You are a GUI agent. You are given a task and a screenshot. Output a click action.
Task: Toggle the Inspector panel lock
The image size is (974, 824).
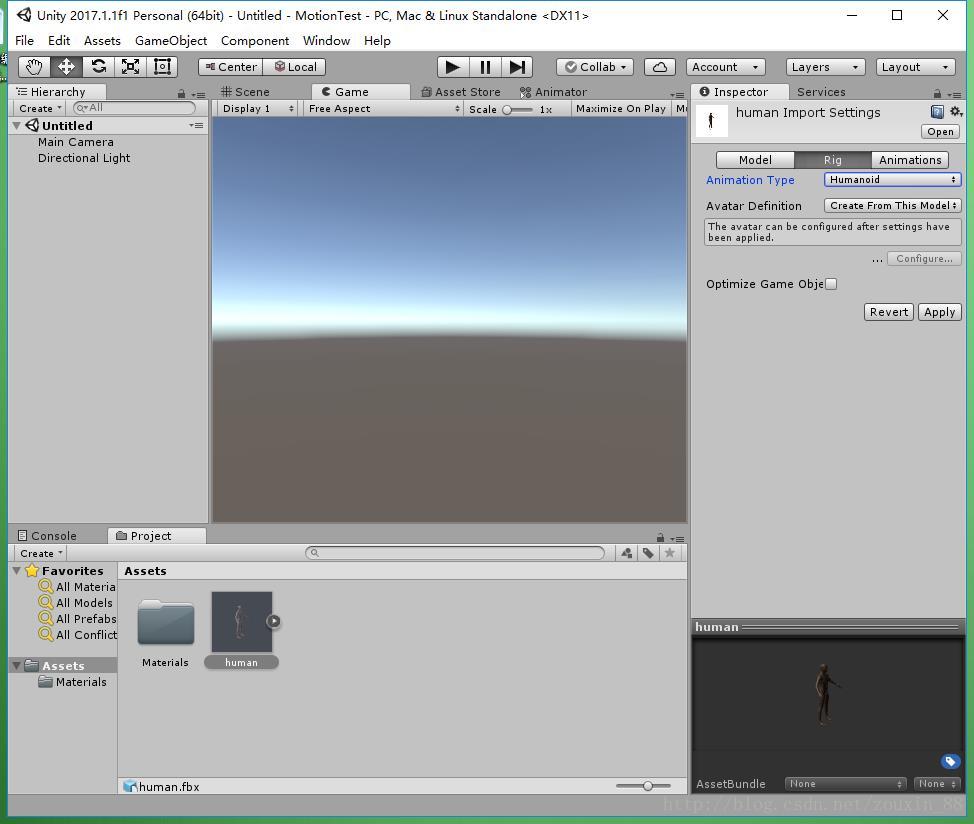937,94
